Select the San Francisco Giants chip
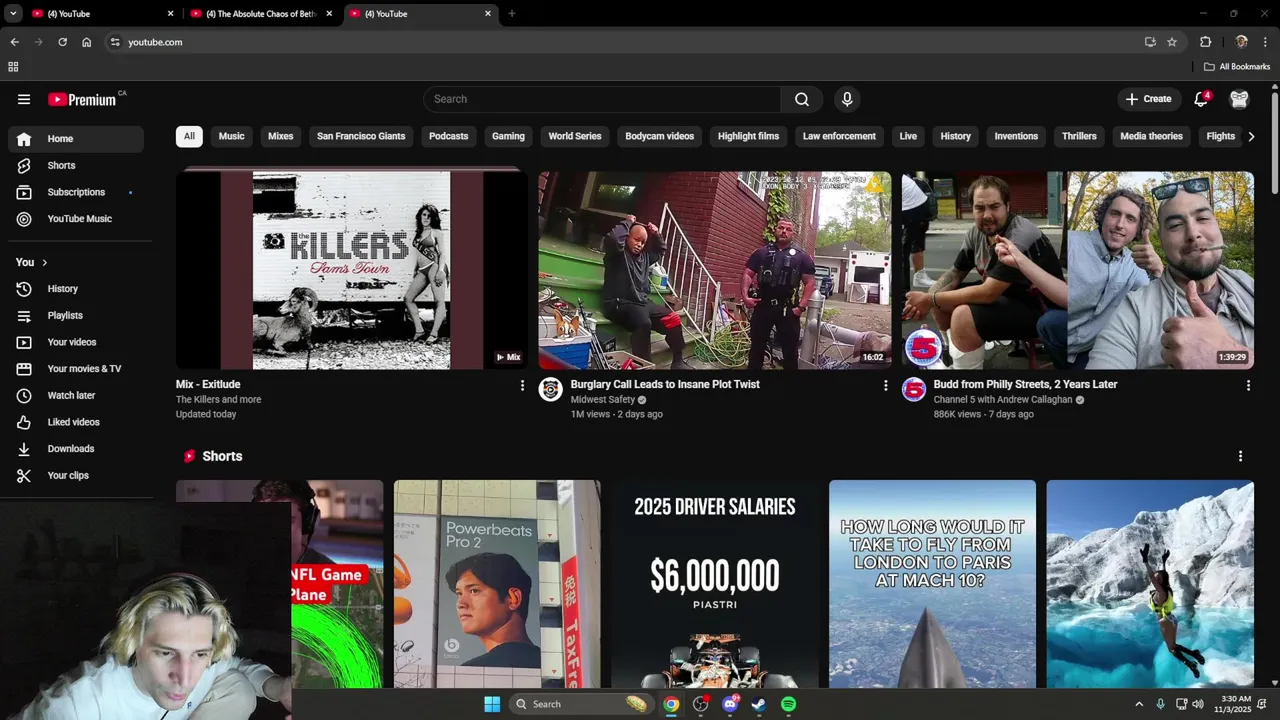 click(361, 136)
